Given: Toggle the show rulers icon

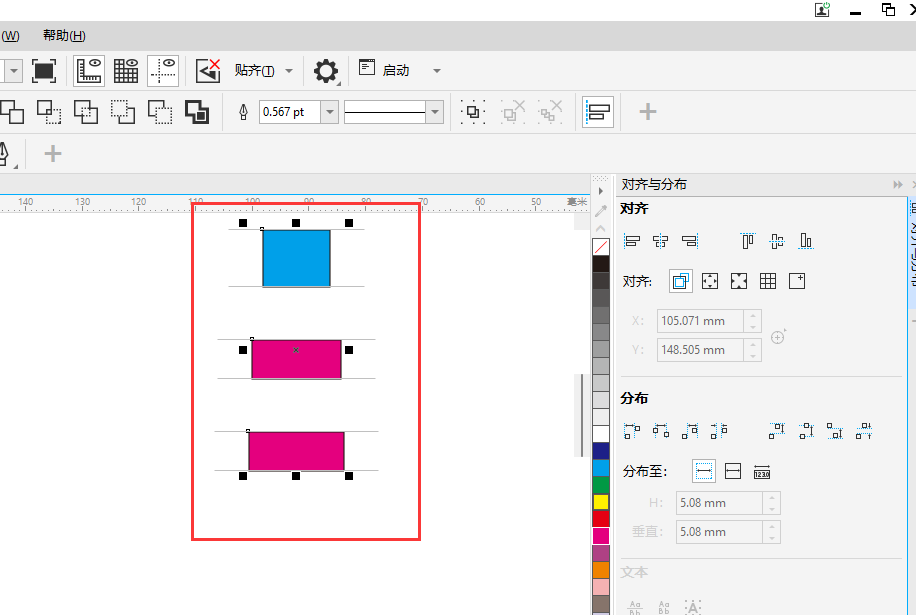Looking at the screenshot, I should pyautogui.click(x=89, y=71).
